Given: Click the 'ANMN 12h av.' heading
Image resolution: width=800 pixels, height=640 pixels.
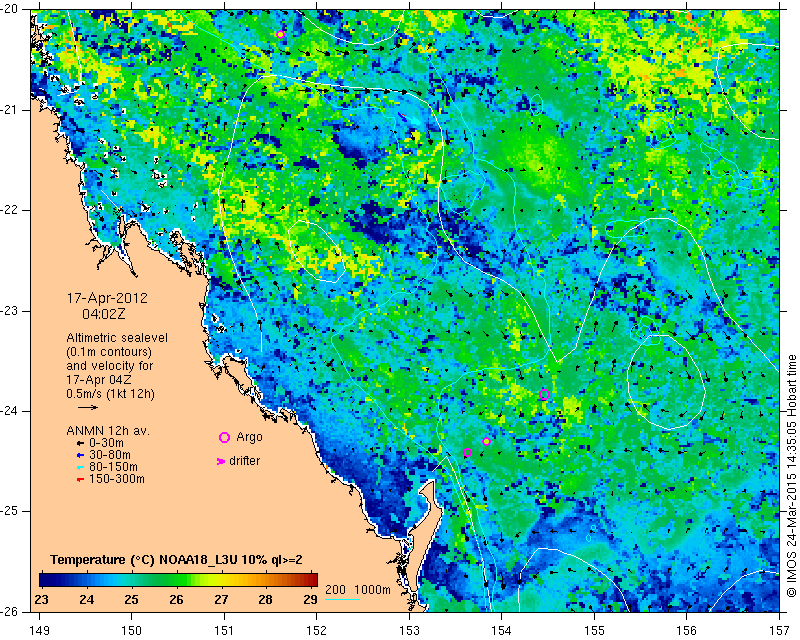Looking at the screenshot, I should [x=108, y=431].
